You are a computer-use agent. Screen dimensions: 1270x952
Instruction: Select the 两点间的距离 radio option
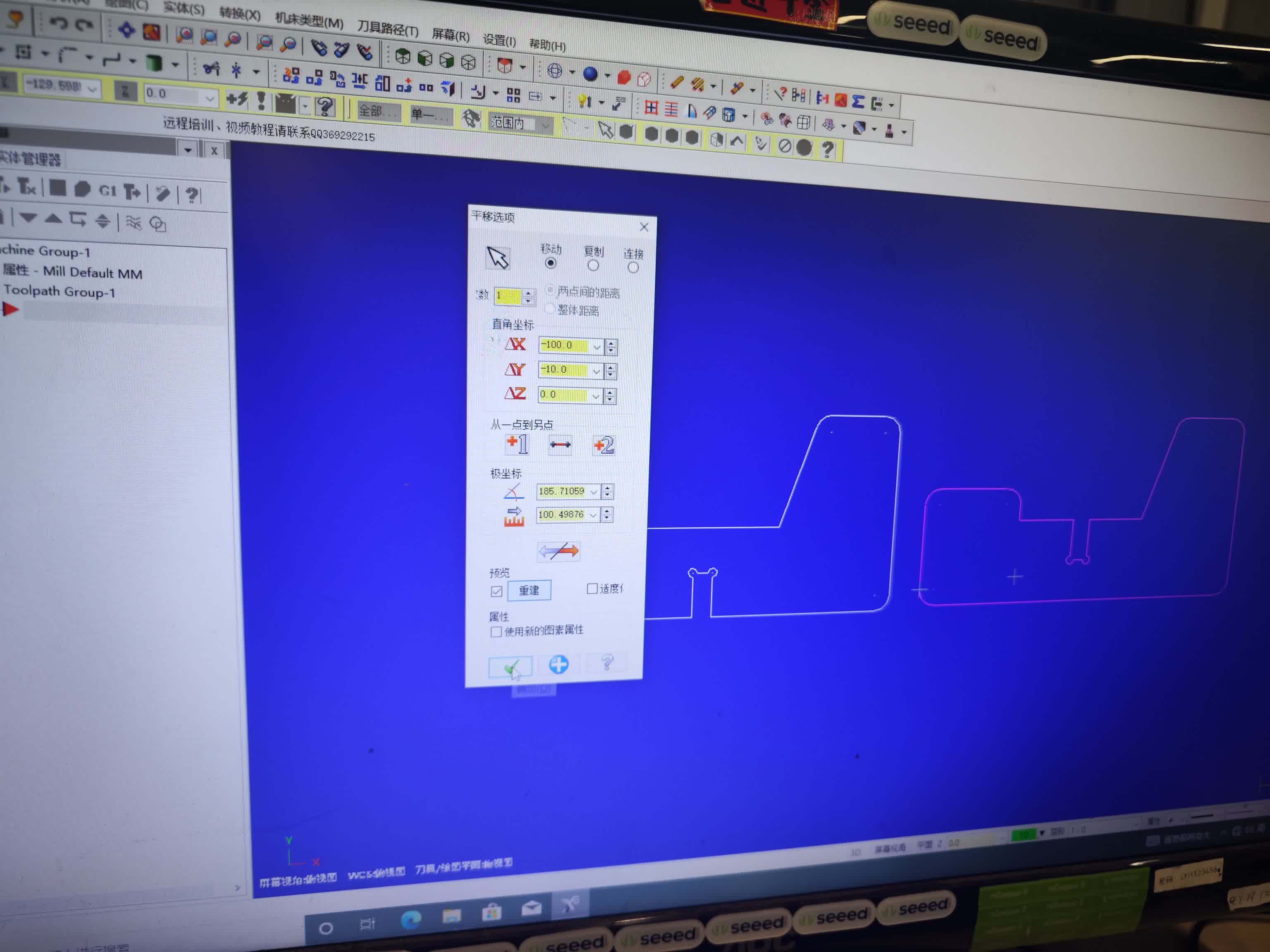[x=551, y=290]
